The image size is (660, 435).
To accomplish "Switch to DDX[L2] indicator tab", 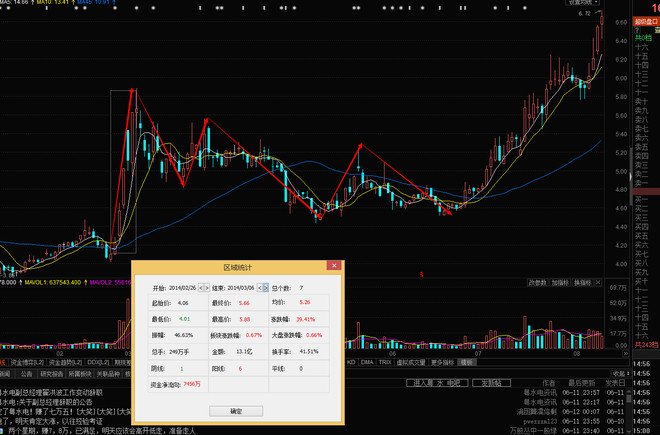I will click(x=98, y=362).
